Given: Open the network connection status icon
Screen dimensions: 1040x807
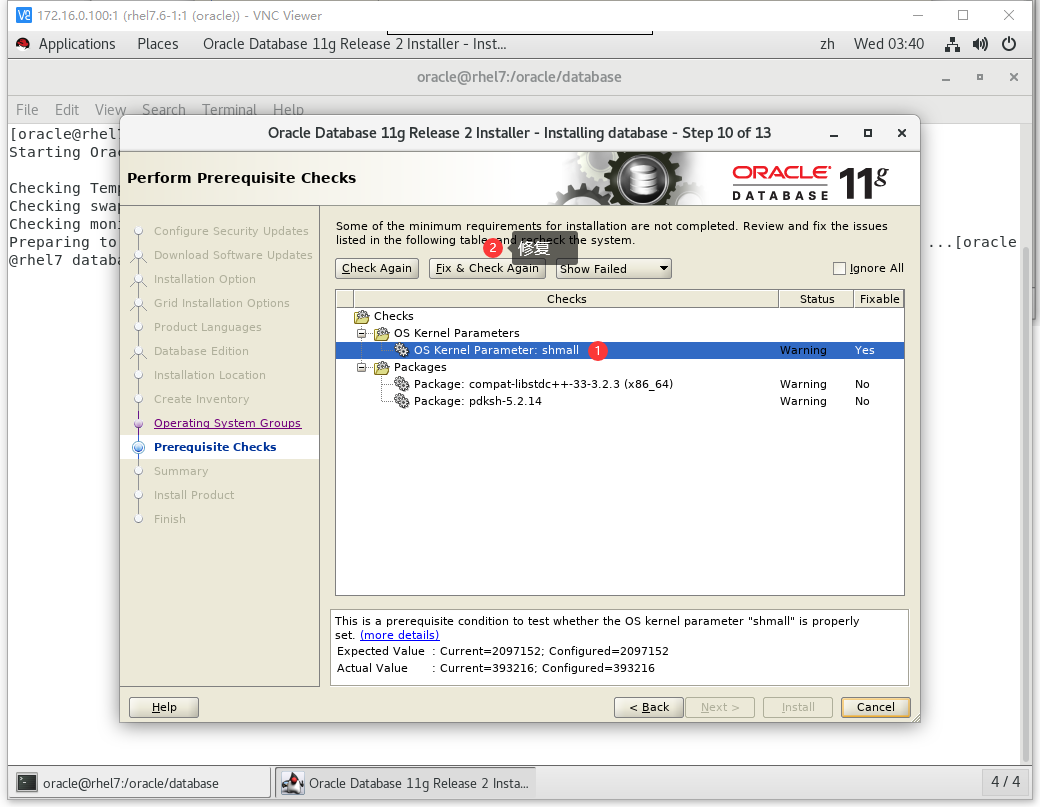Looking at the screenshot, I should (952, 44).
